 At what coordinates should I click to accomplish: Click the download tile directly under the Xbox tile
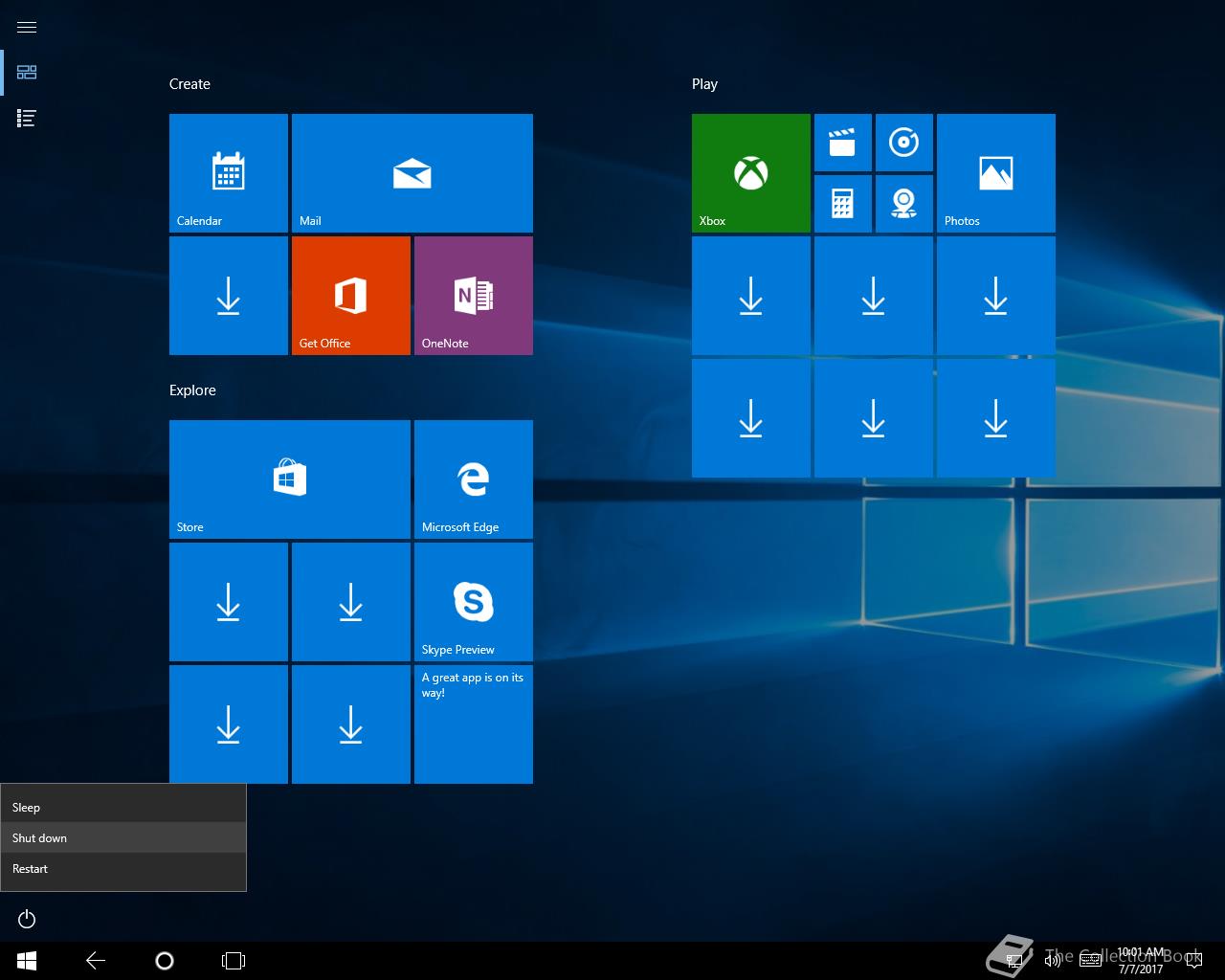pos(751,296)
